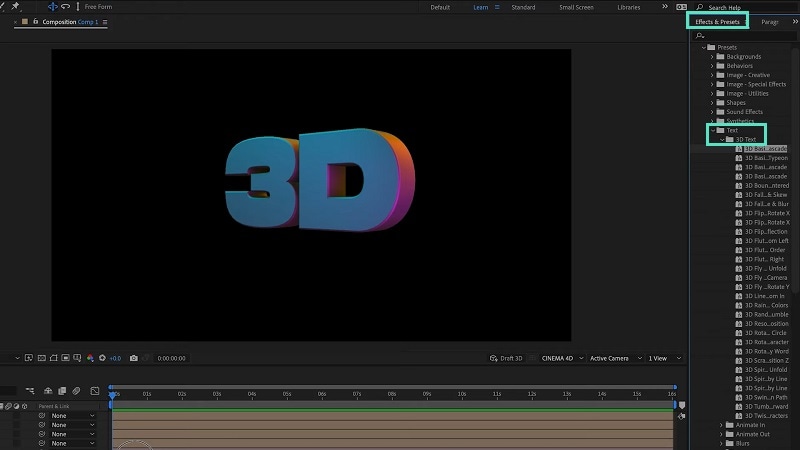Viewport: 800px width, 450px height.
Task: Expand the Animate Out folder
Action: pos(721,434)
